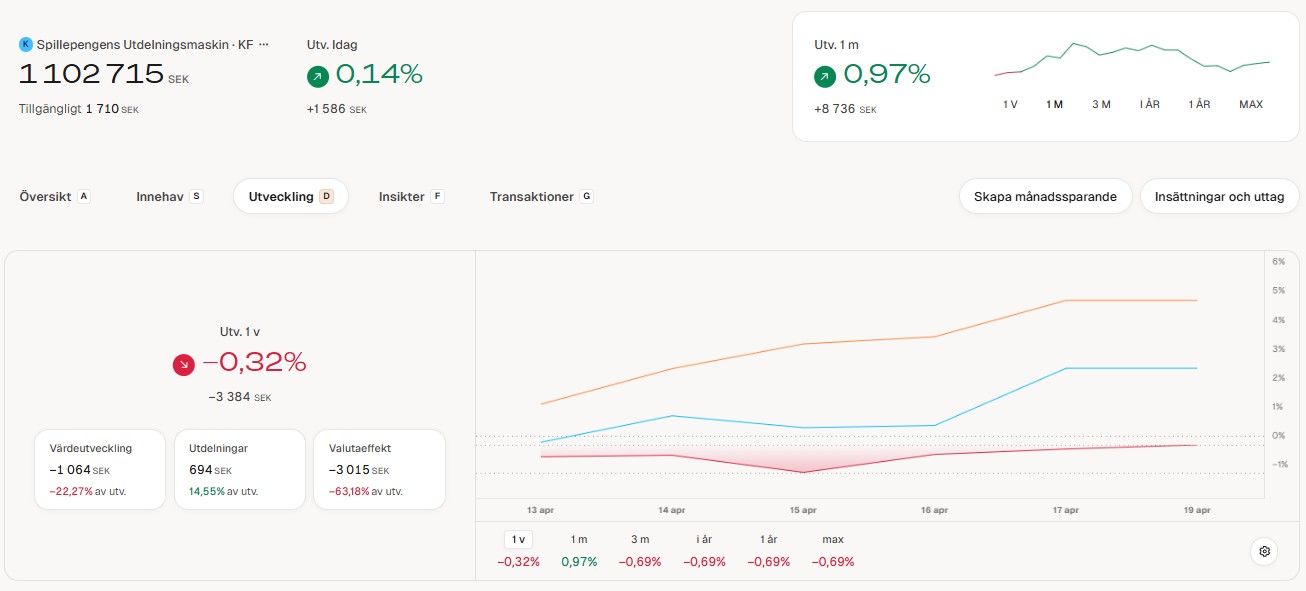The image size is (1306, 591).
Task: Click the D shortcut badge on Utveckling
Action: point(326,197)
